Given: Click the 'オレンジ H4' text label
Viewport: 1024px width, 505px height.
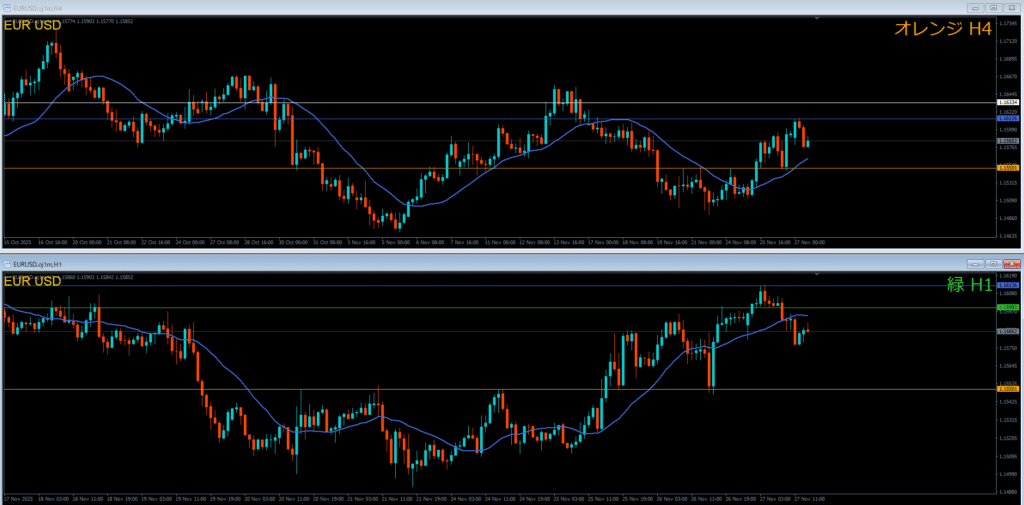Looking at the screenshot, I should pos(942,30).
